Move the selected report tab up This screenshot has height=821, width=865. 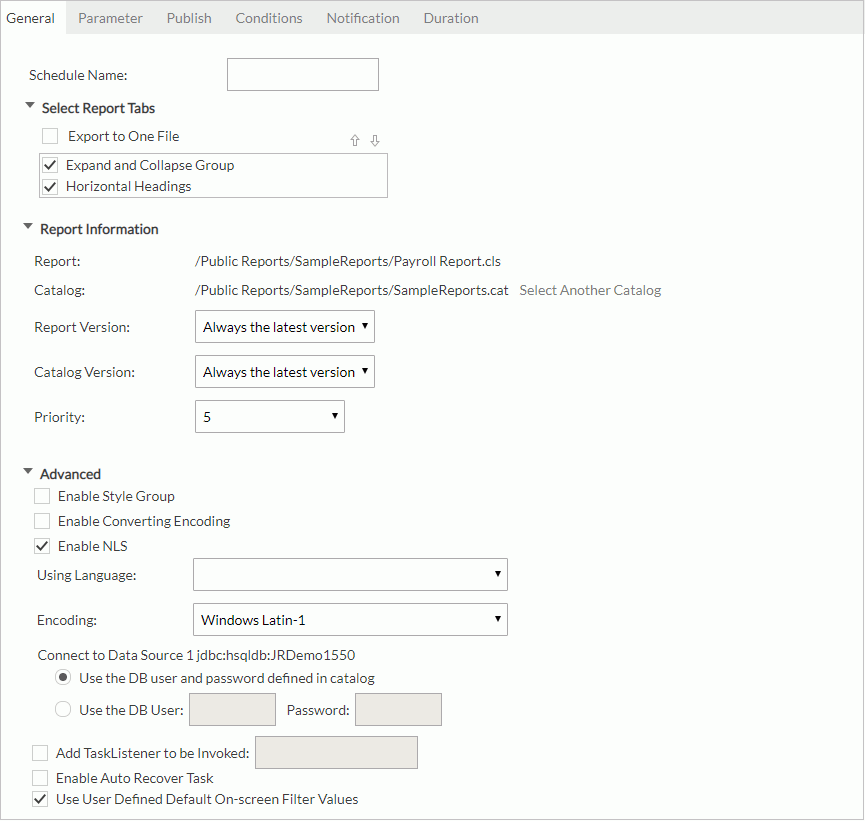(354, 140)
